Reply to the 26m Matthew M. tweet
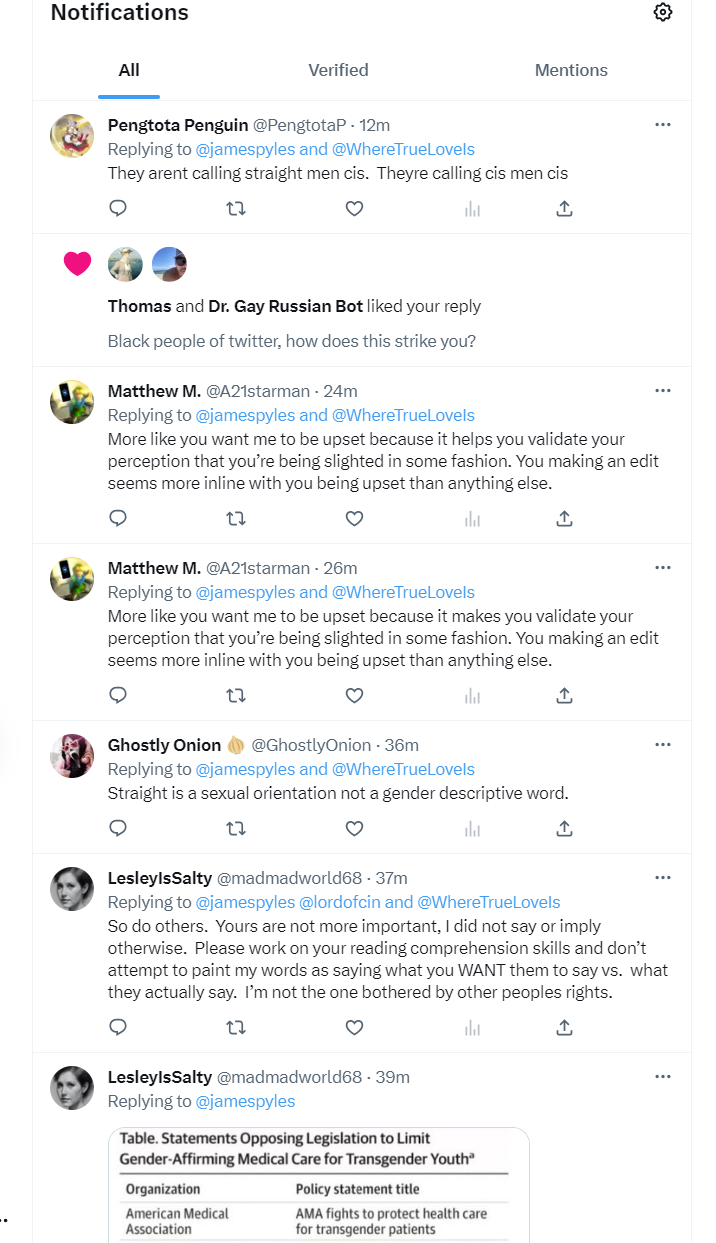This screenshot has width=716, height=1243. coord(118,695)
